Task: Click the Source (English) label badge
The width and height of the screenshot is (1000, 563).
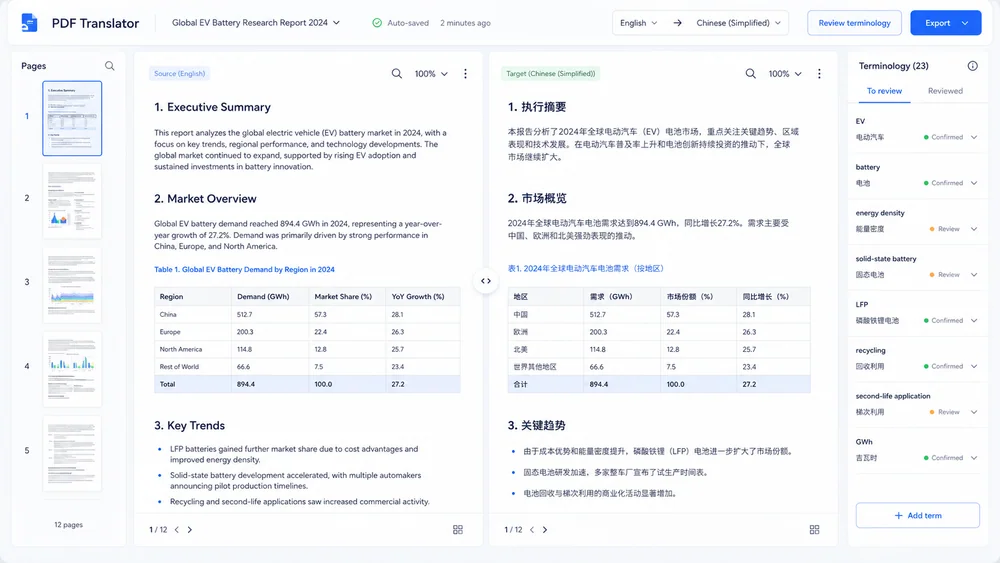Action: coord(180,73)
